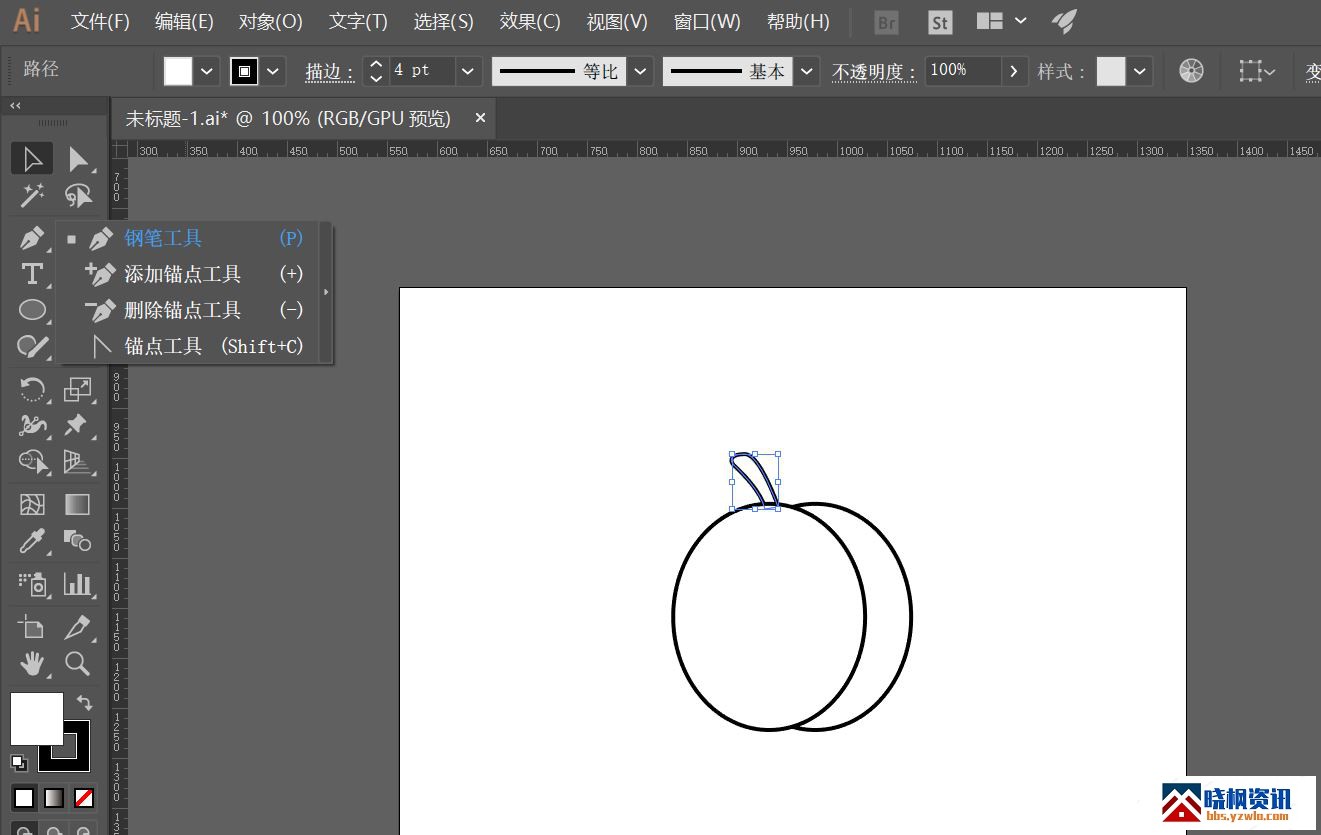Set paint mode to None
The width and height of the screenshot is (1321, 835).
[x=84, y=798]
